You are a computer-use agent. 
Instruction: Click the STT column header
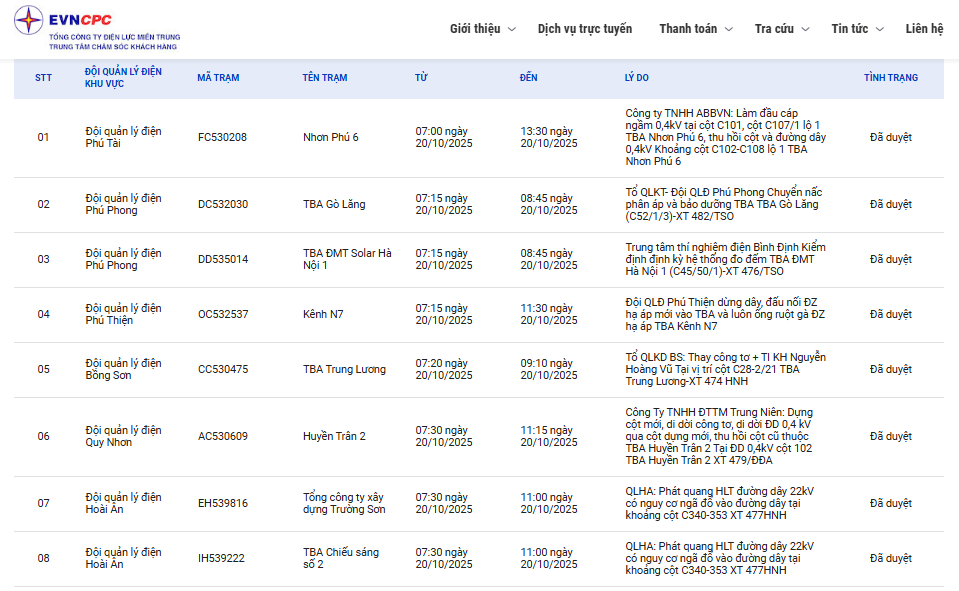(43, 78)
